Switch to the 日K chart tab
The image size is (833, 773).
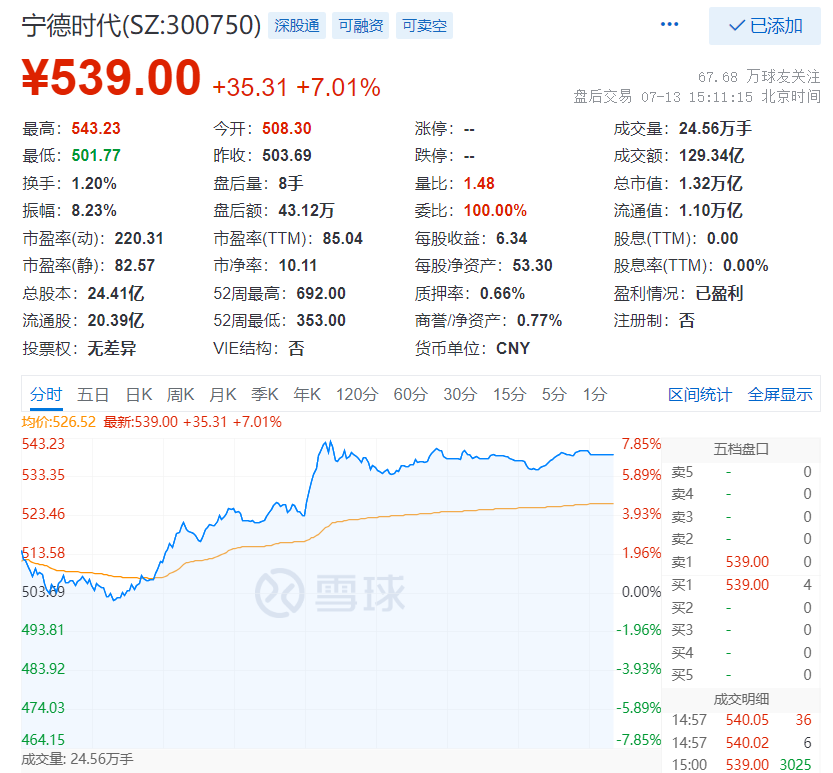coord(138,394)
